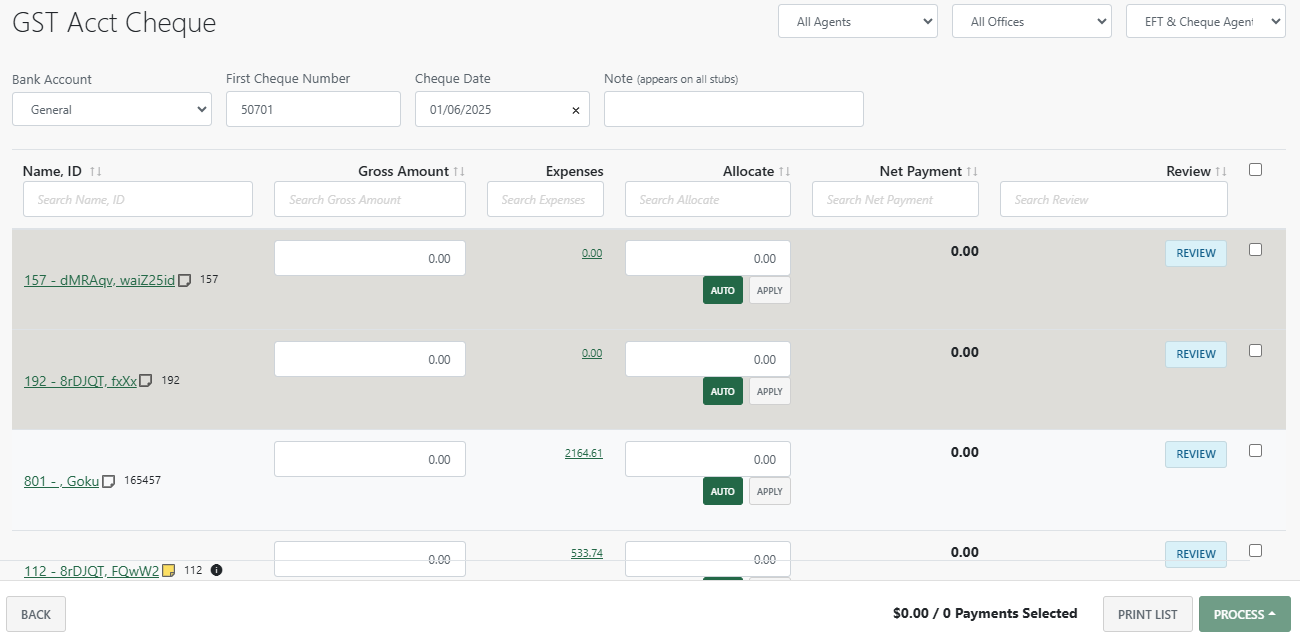The width and height of the screenshot is (1300, 638).
Task: Click the info icon next to agent 112
Action: click(x=216, y=571)
